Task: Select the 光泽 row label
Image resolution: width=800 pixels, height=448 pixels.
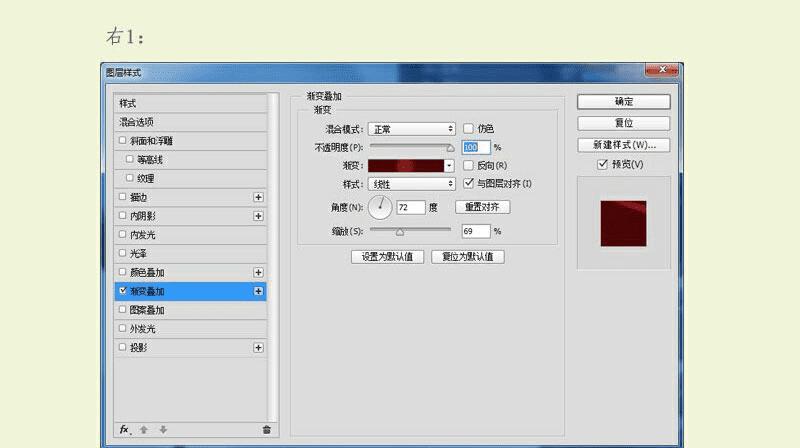Action: 138,254
